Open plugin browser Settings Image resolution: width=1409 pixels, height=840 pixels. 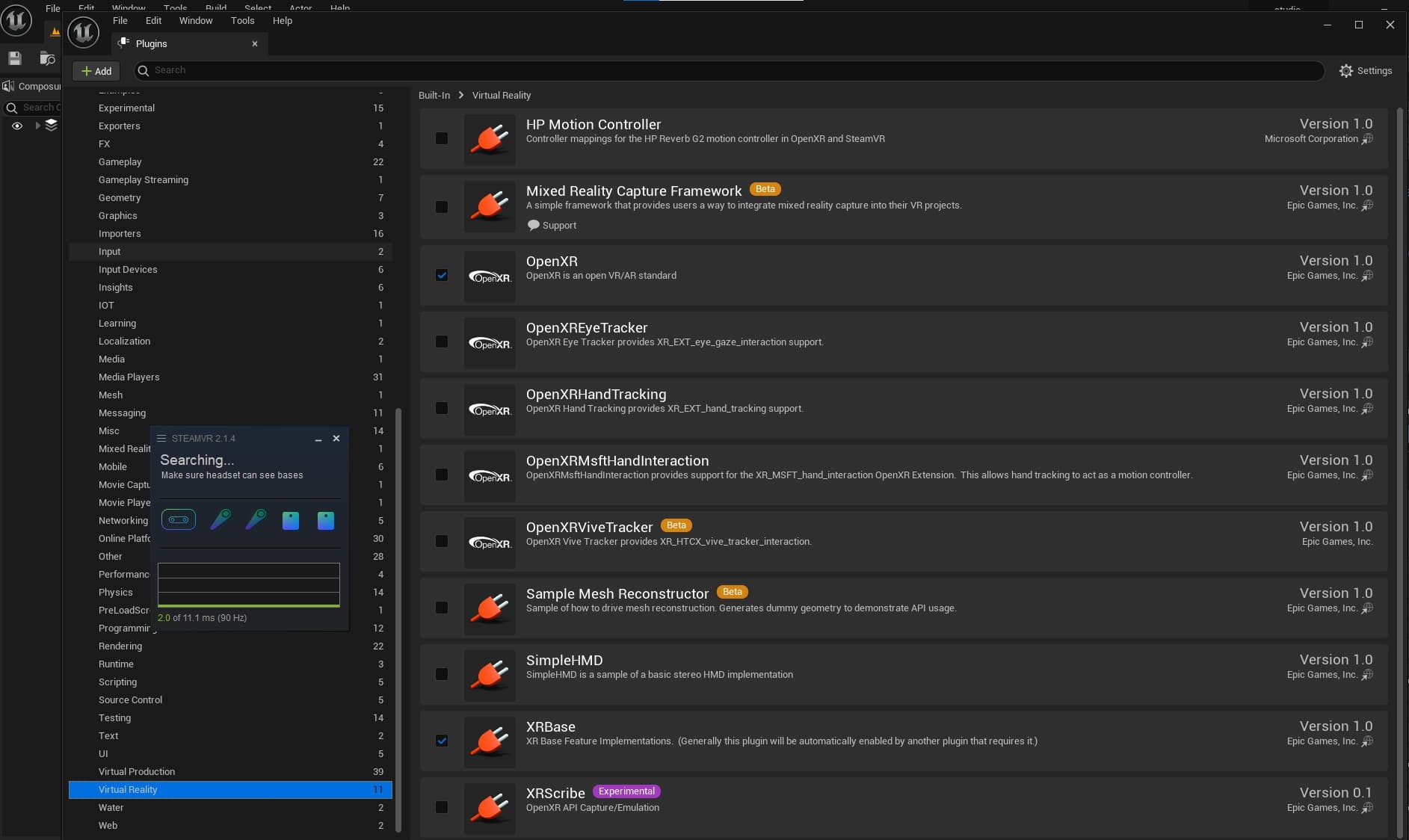pos(1366,71)
